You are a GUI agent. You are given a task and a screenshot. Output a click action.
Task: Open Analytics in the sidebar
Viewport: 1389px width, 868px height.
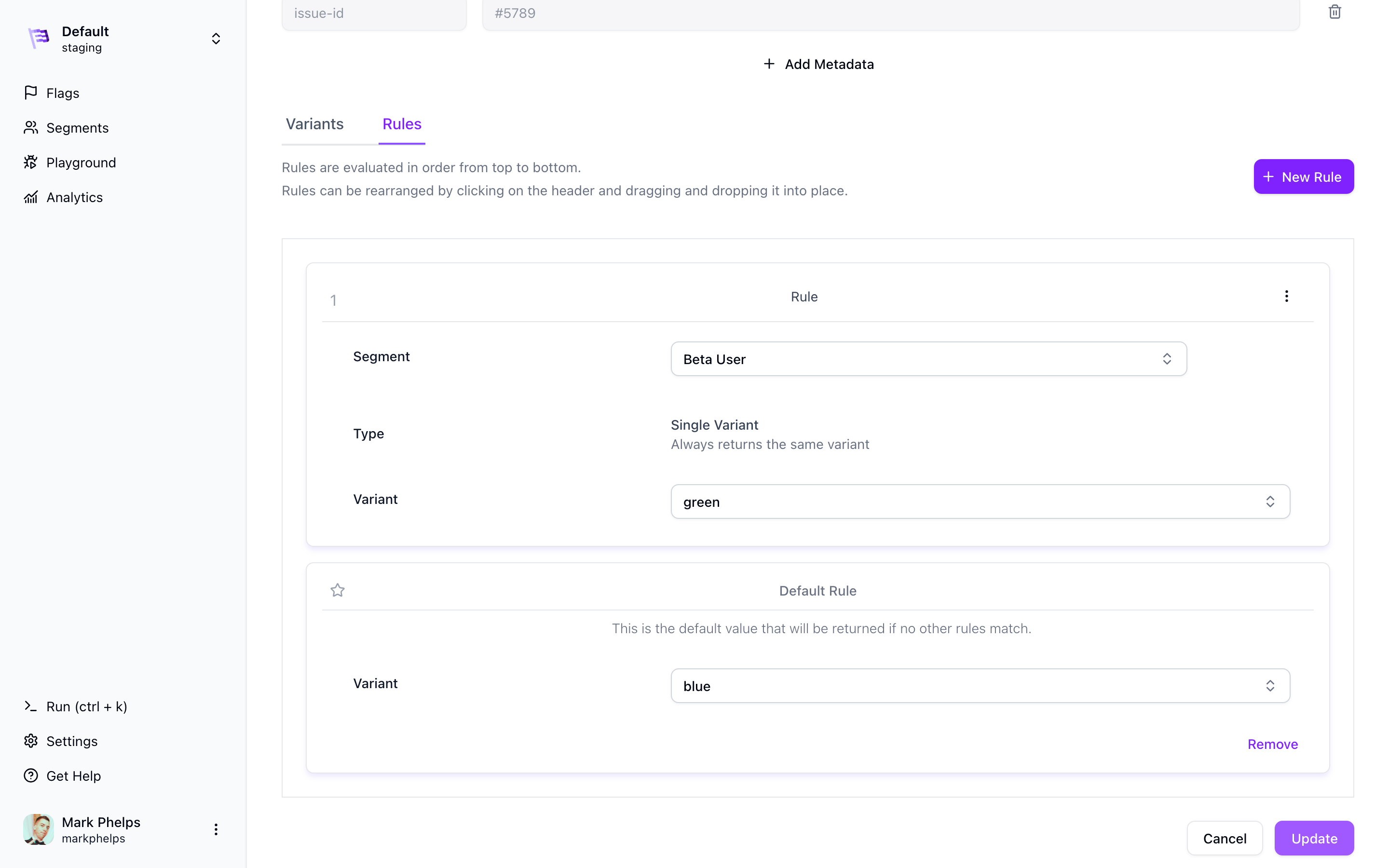tap(74, 197)
